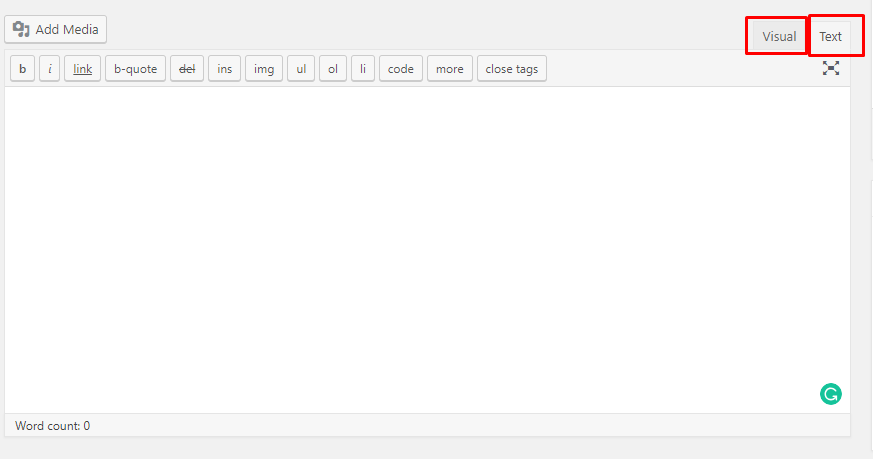Open the green Grammarly icon
This screenshot has width=873, height=459.
coord(831,394)
